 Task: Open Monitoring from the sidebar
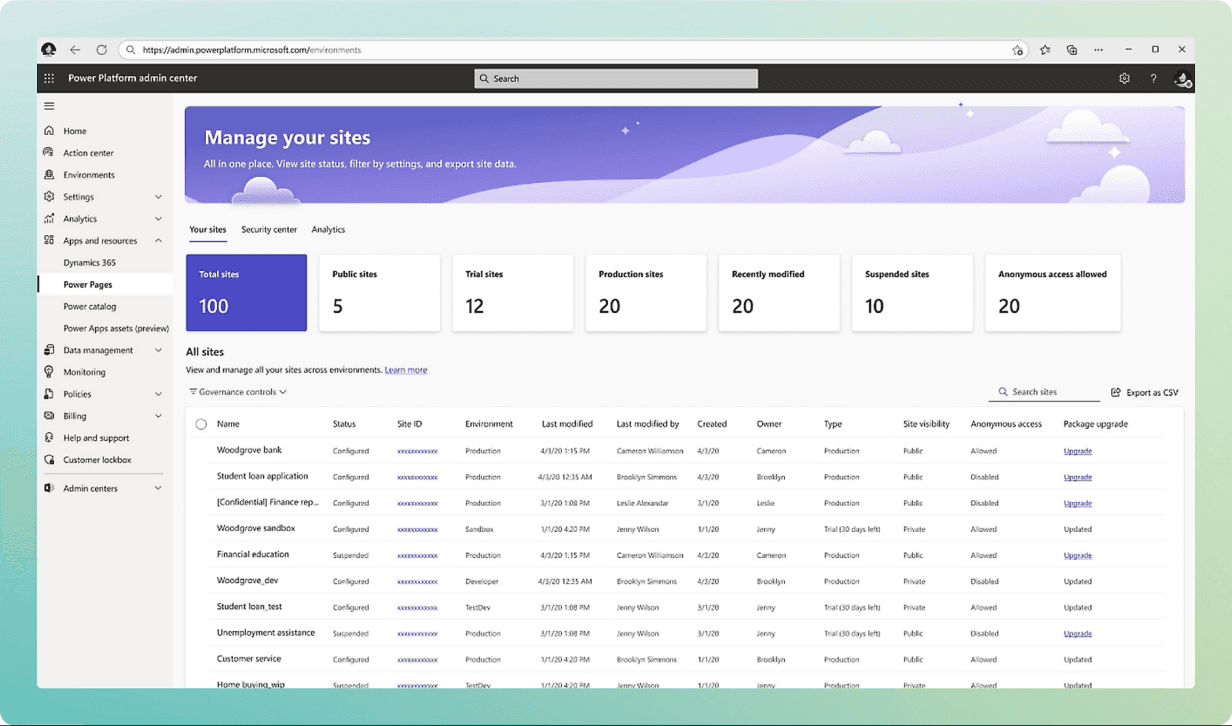coord(84,372)
